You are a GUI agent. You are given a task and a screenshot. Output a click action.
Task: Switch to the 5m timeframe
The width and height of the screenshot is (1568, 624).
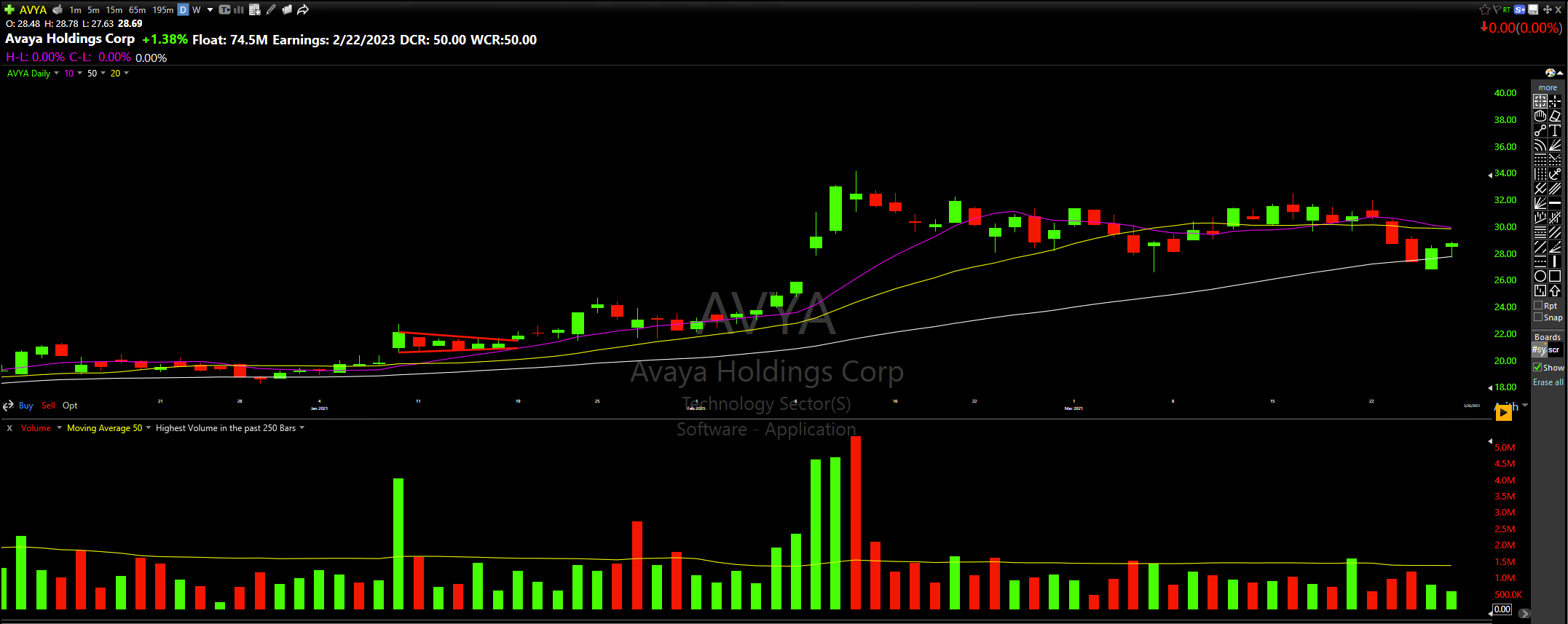coord(93,9)
